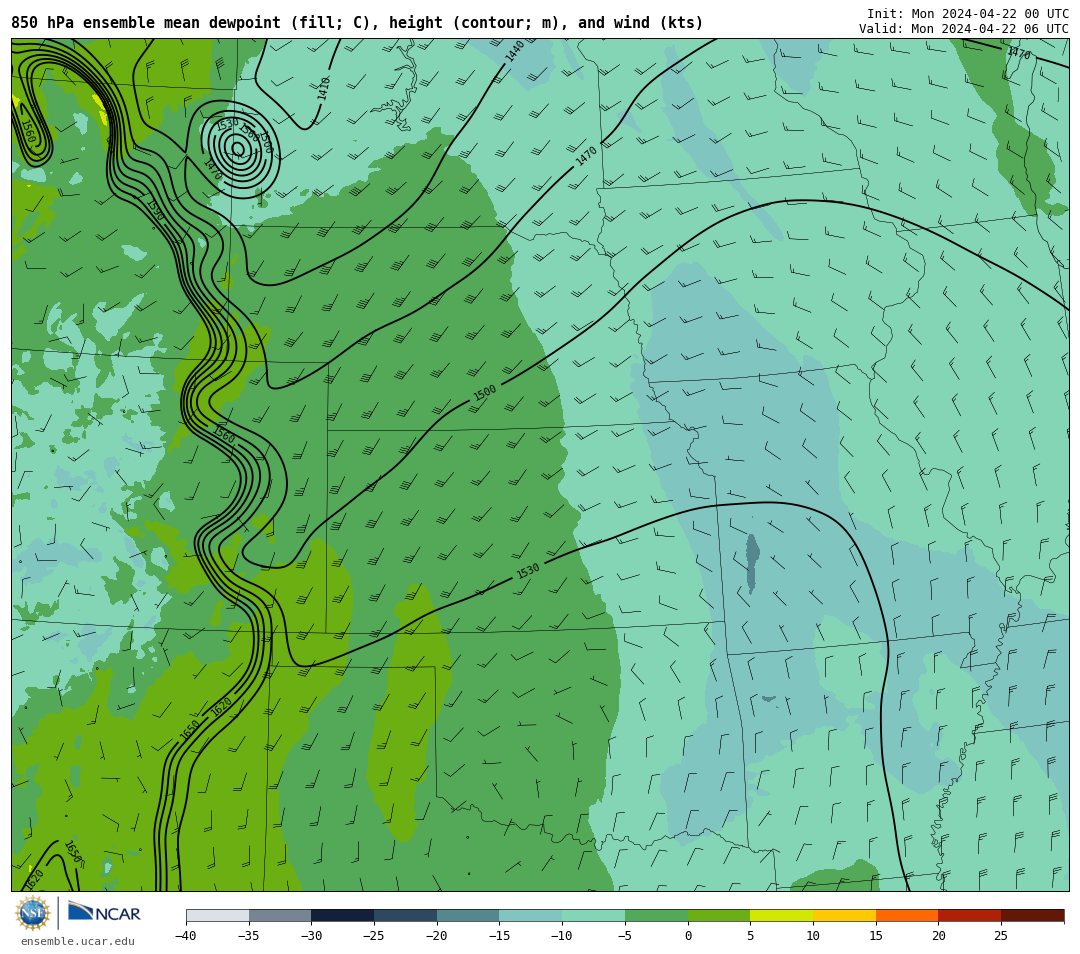Click the 20 colorbar tick label
The width and height of the screenshot is (1080, 954).
click(939, 935)
